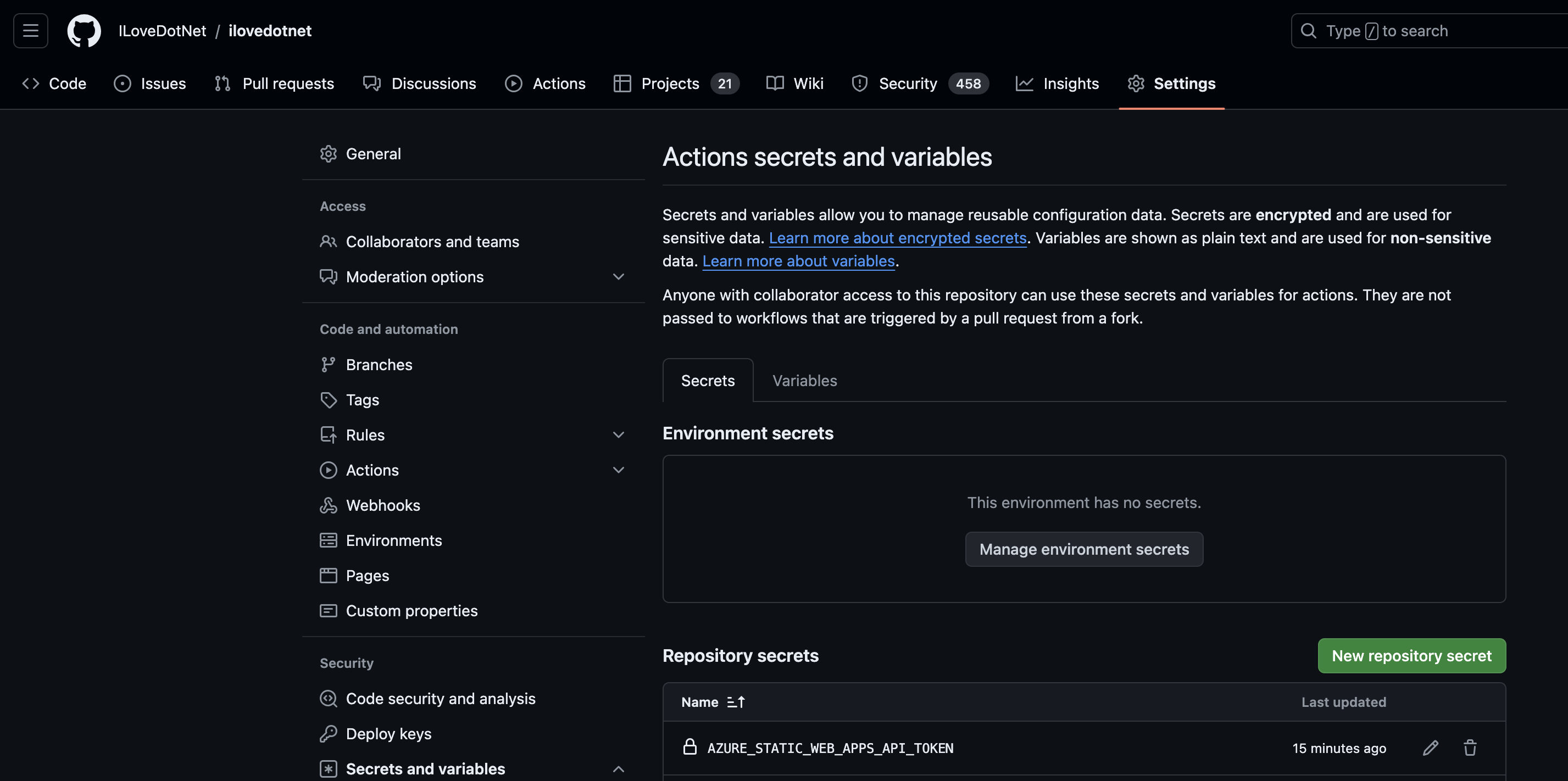Open Learn more about variables link
The height and width of the screenshot is (781, 1568).
[x=798, y=261]
